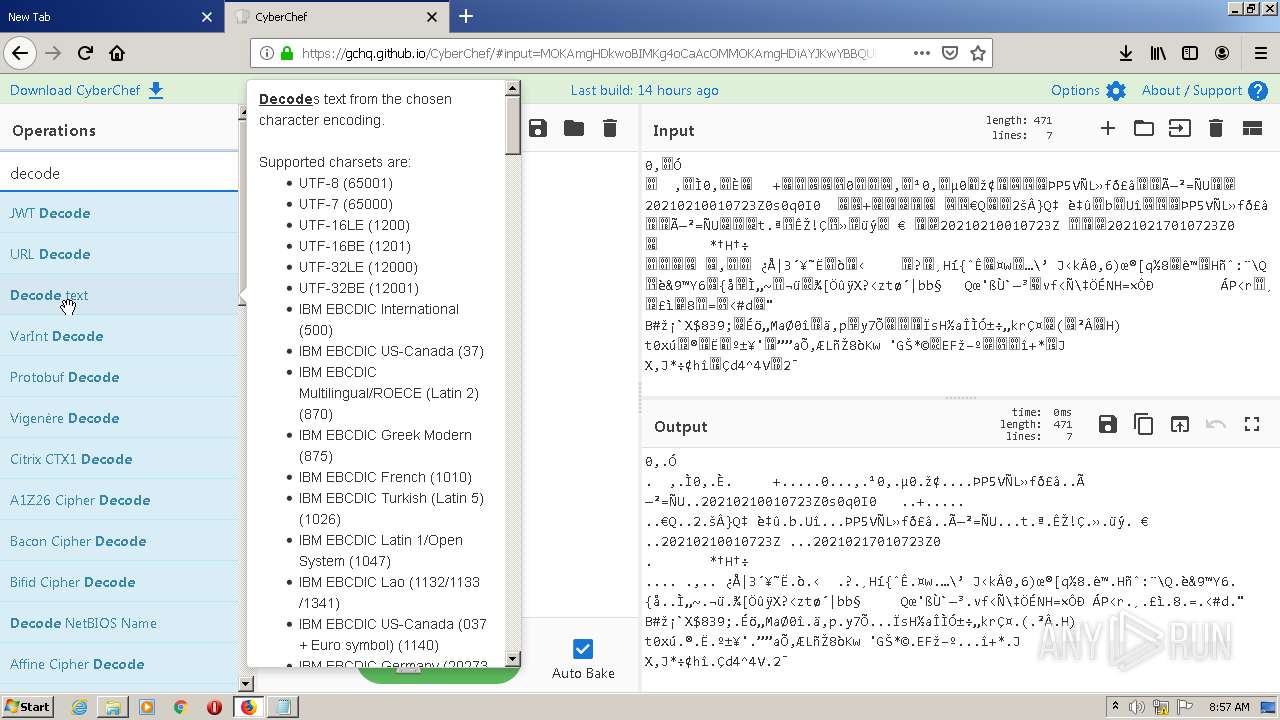Select the Citrix CTX1 Decode operation
Screen dimensions: 1280x720
click(119, 459)
